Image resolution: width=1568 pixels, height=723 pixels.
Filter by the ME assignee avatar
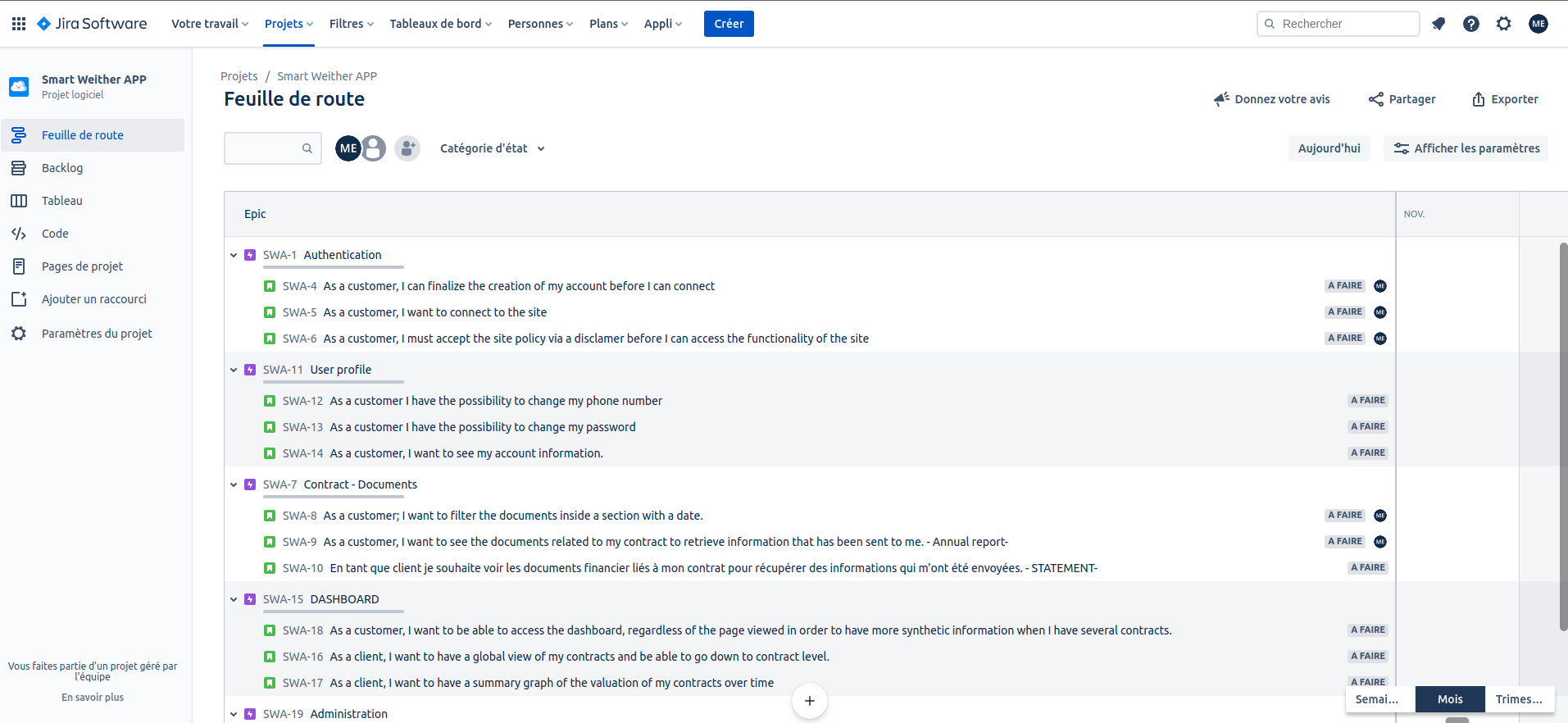tap(348, 148)
